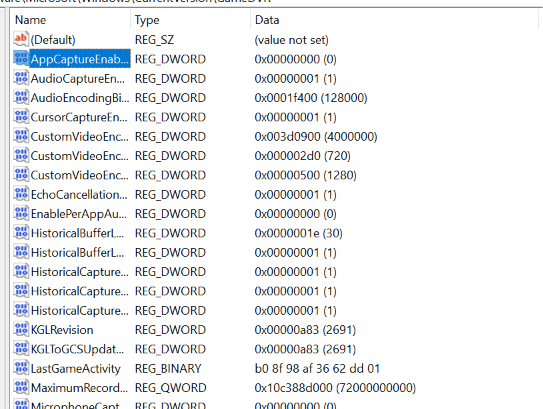Click the 0x10c388d000 (72000000000) data cell
Viewport: 543px width, 409px height.
335,388
